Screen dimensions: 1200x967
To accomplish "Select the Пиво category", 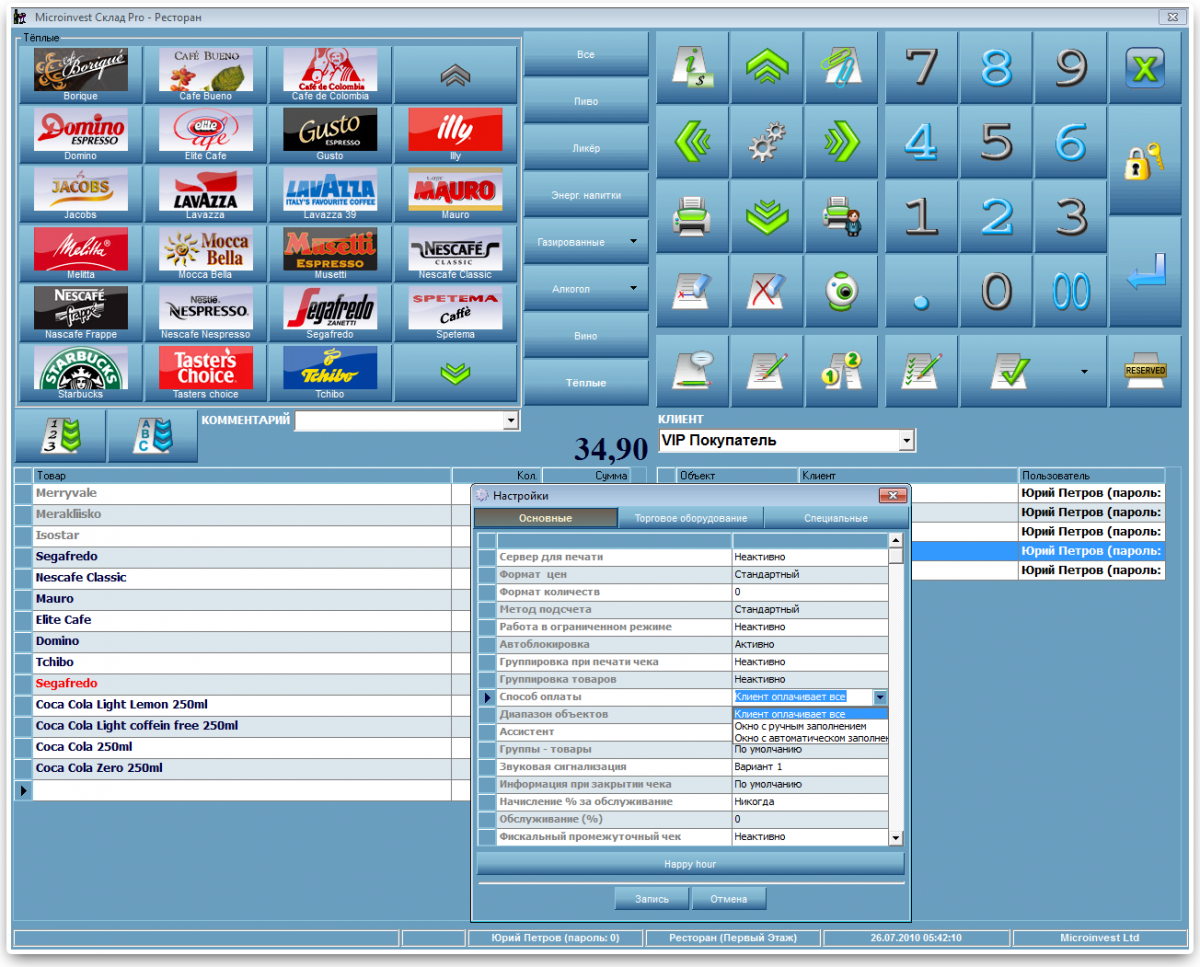I will click(586, 101).
